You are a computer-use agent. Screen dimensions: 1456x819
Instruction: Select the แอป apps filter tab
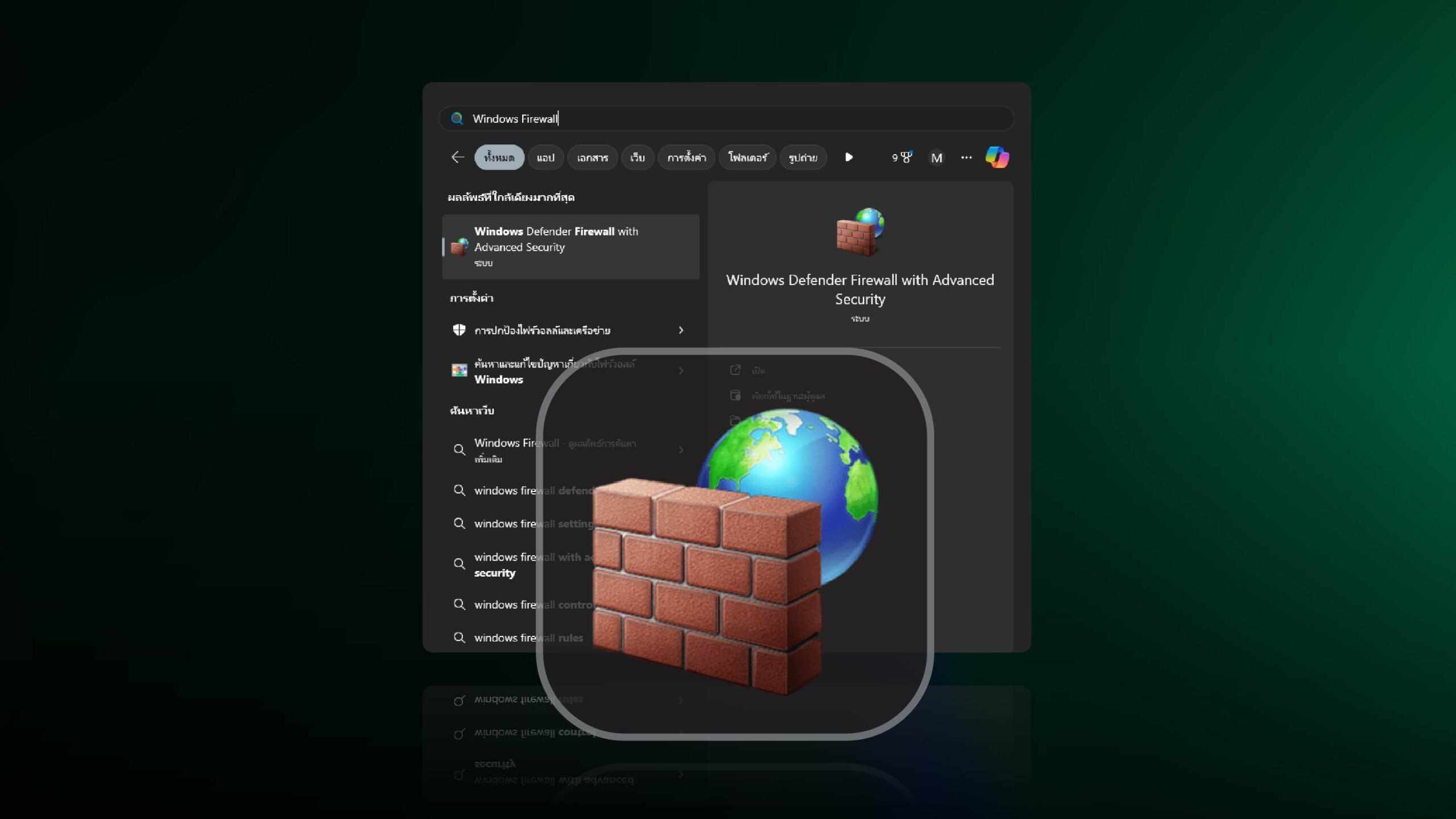[546, 157]
